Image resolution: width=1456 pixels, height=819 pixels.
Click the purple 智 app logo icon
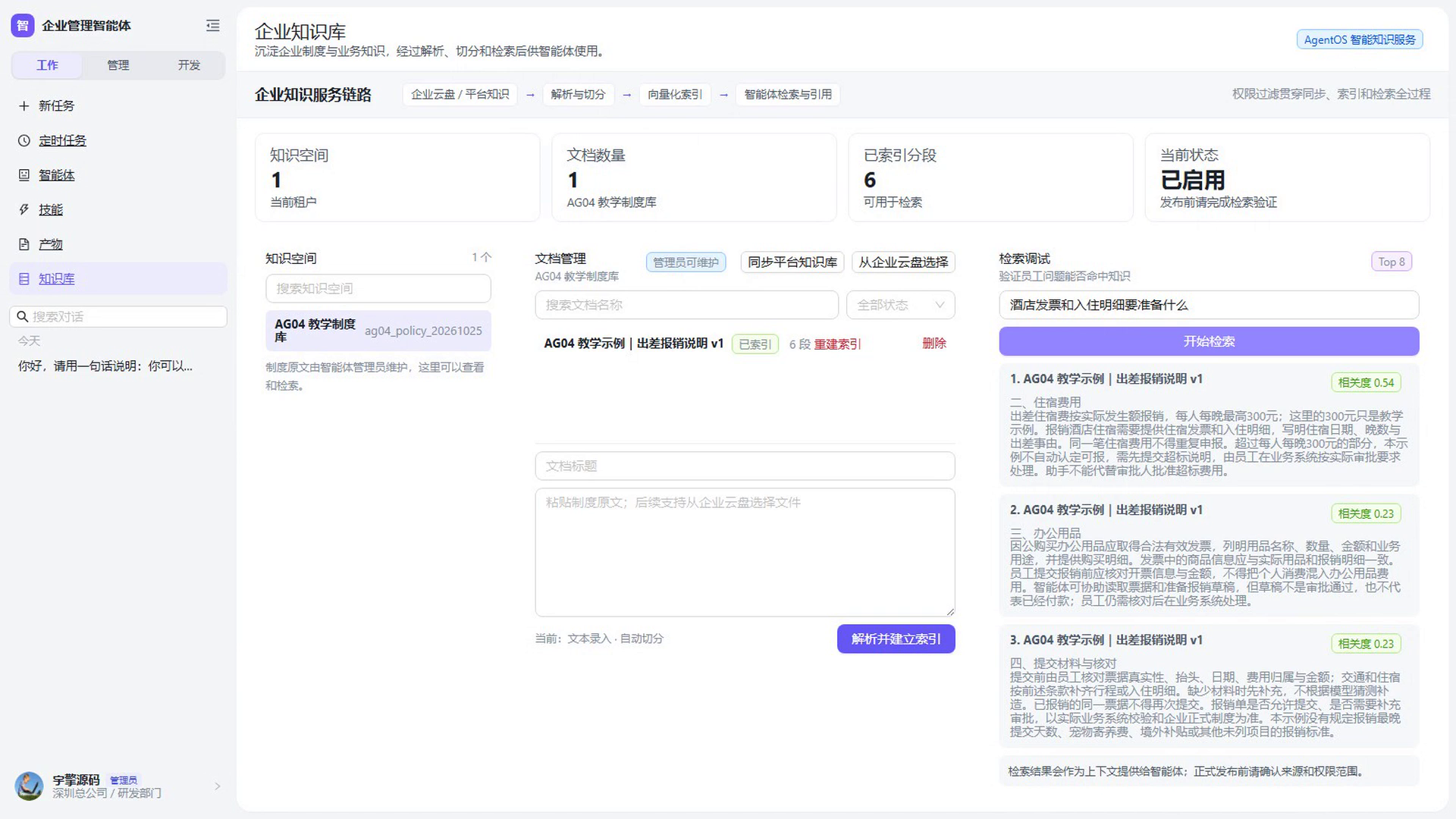point(23,26)
